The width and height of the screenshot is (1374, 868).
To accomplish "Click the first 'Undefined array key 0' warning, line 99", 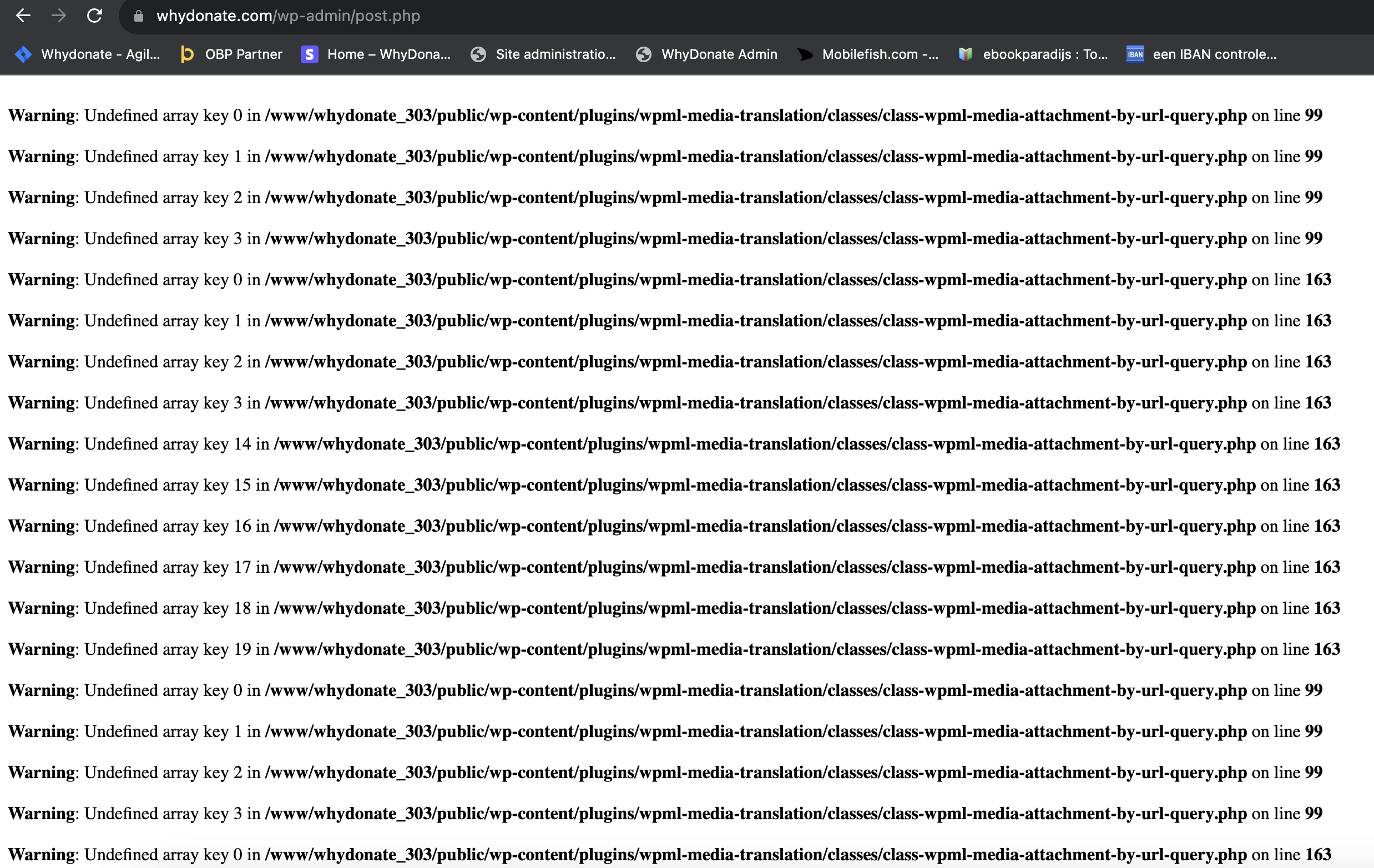I will point(665,115).
